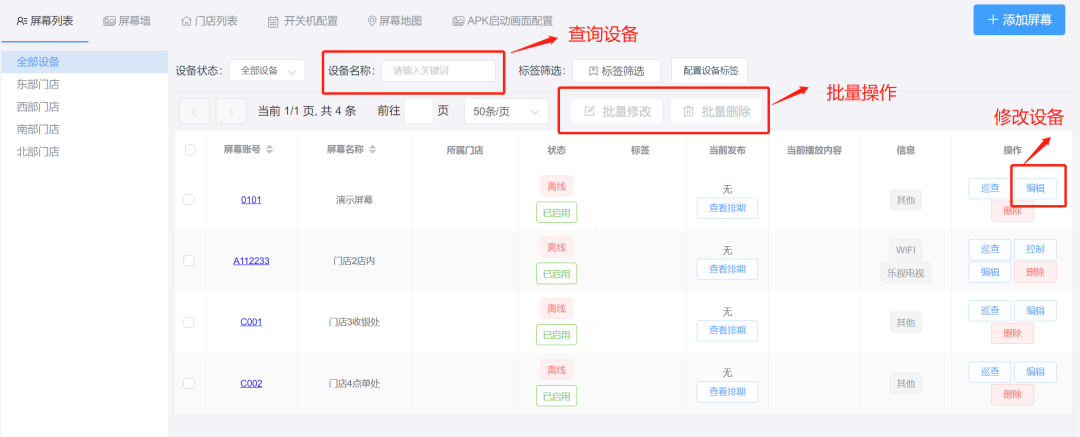Click 查看排期 for 门店2店内
Image resolution: width=1080 pixels, height=437 pixels.
727,269
